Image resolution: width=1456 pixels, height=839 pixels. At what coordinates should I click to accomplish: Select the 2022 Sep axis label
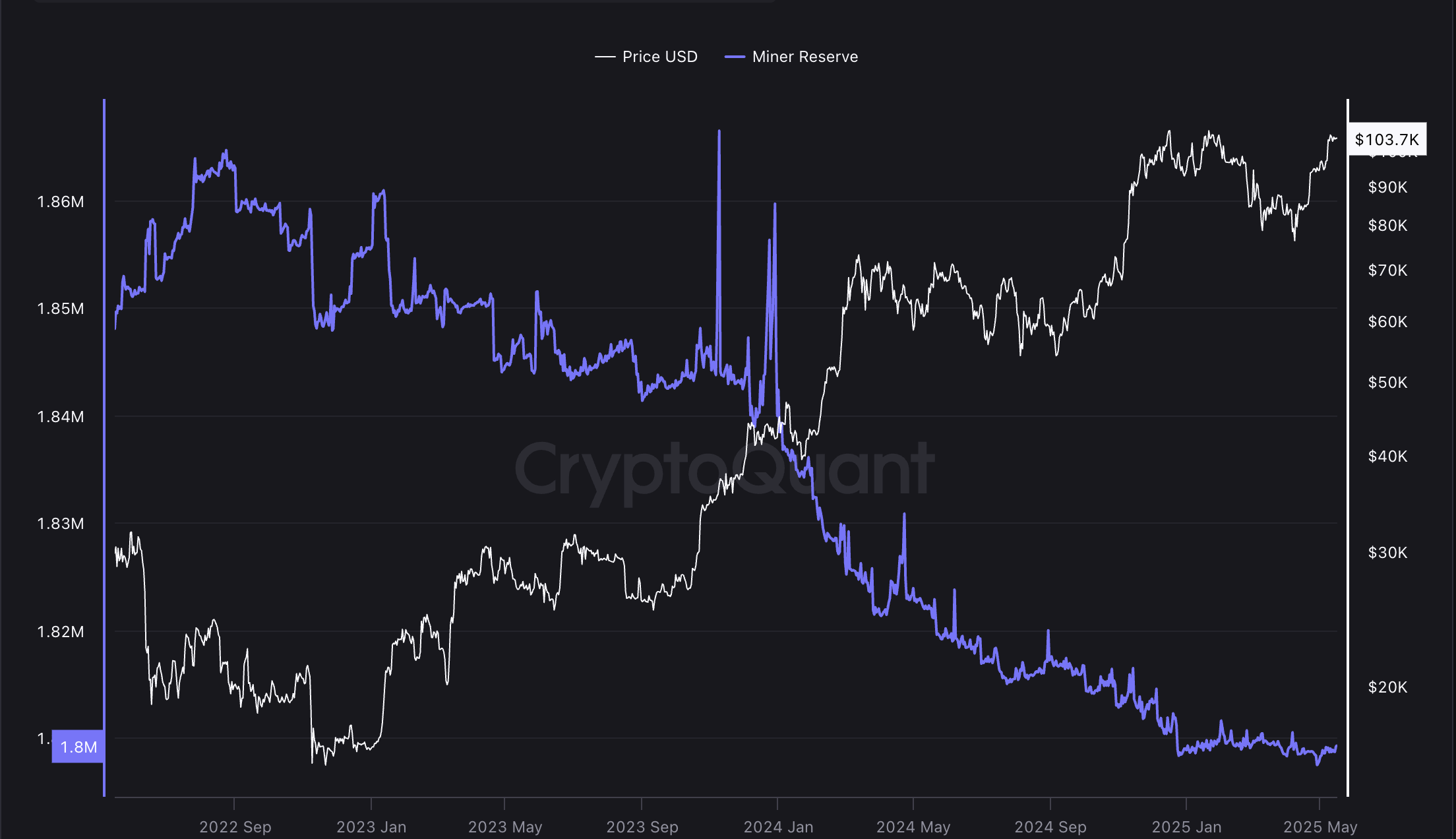236,826
